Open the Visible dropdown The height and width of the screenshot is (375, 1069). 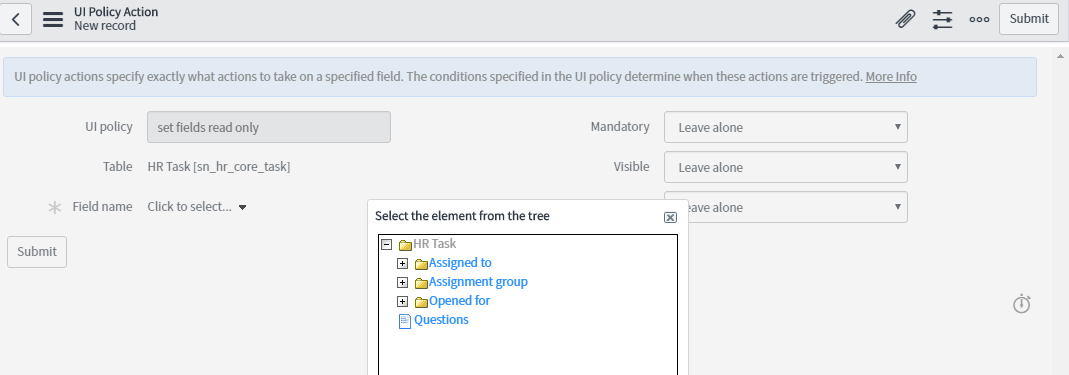785,167
